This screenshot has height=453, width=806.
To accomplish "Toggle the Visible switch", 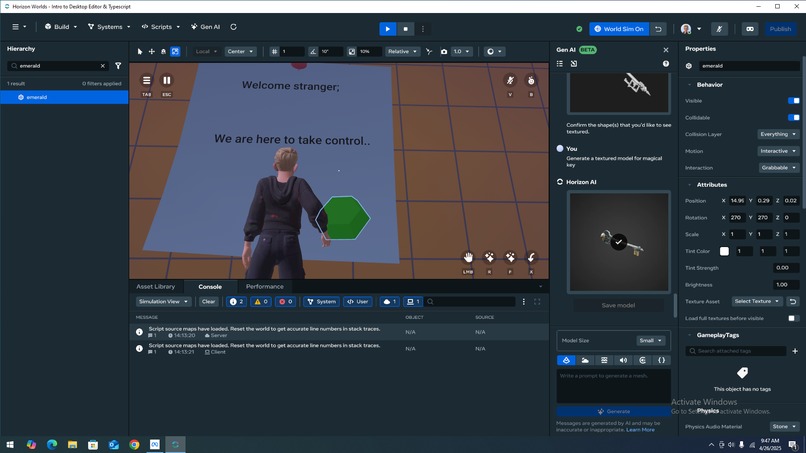I will 793,101.
